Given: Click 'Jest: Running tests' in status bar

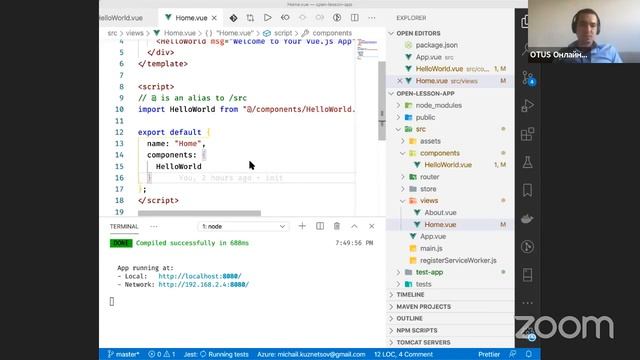Looking at the screenshot, I should [216, 354].
